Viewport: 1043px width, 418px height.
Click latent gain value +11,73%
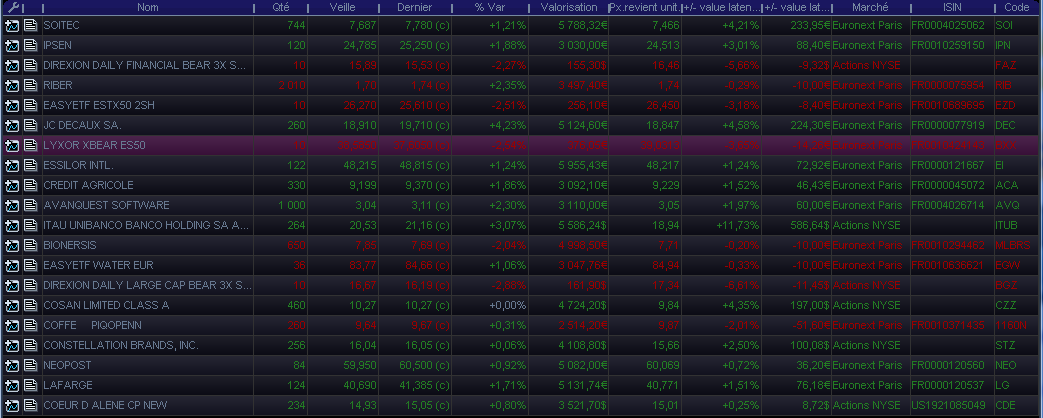(x=737, y=225)
